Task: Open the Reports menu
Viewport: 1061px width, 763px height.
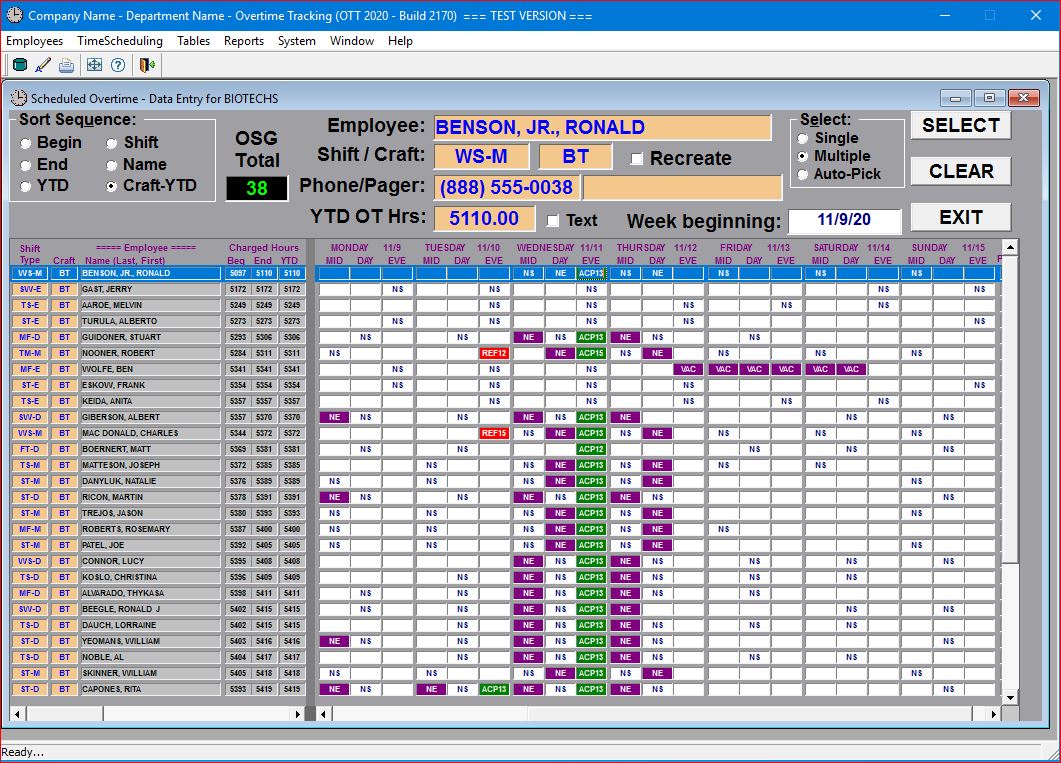Action: 244,41
